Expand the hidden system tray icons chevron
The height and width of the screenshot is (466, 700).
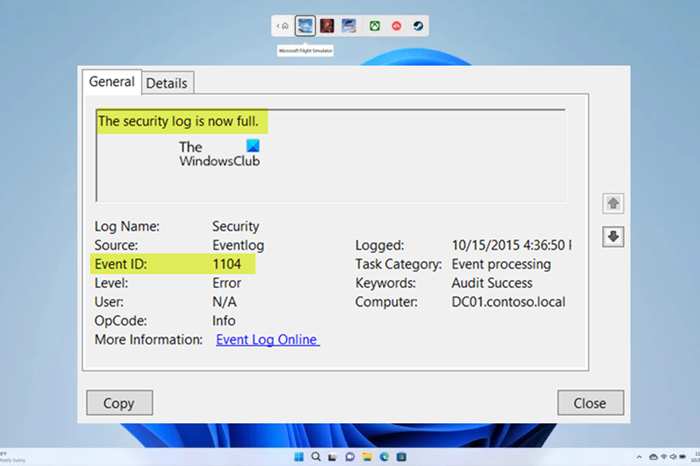point(639,457)
